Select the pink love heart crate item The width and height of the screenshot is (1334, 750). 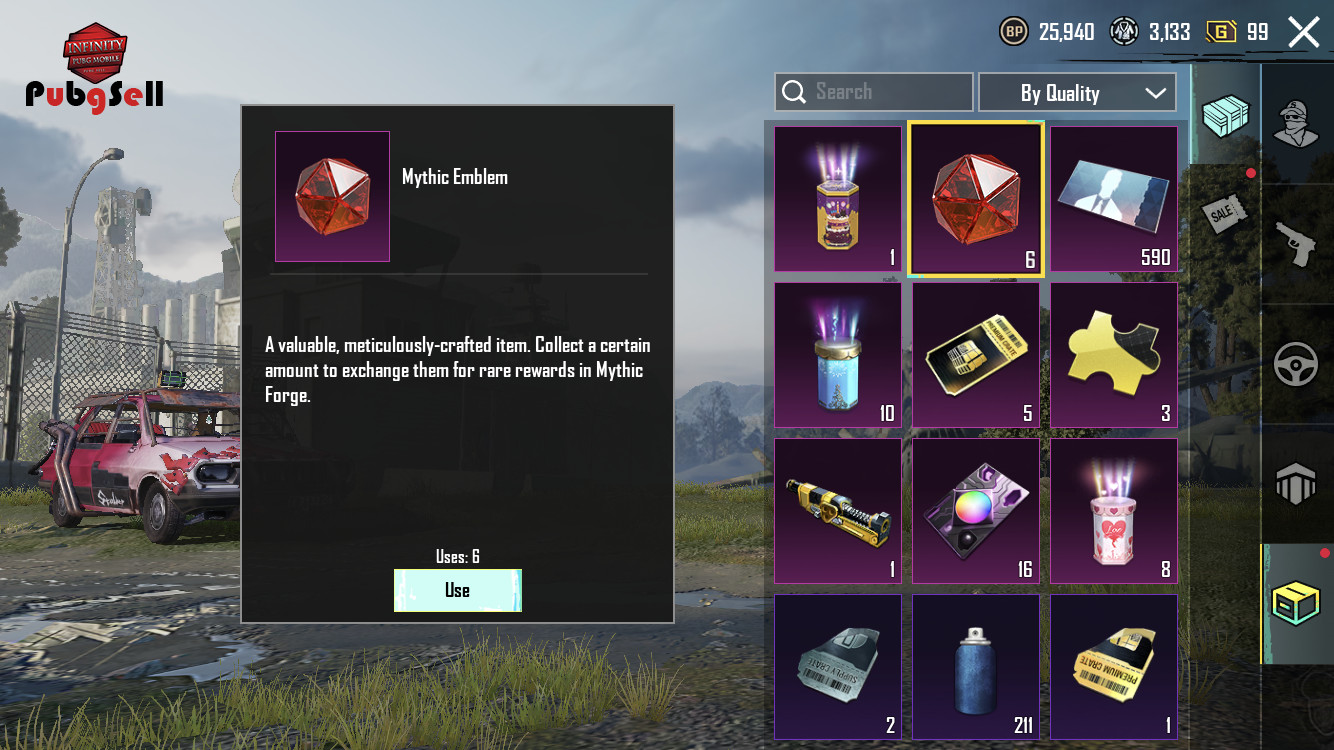(1114, 511)
